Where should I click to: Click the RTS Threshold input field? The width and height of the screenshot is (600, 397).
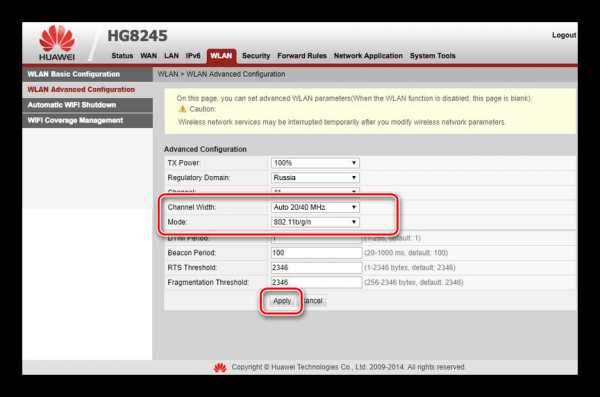point(316,268)
